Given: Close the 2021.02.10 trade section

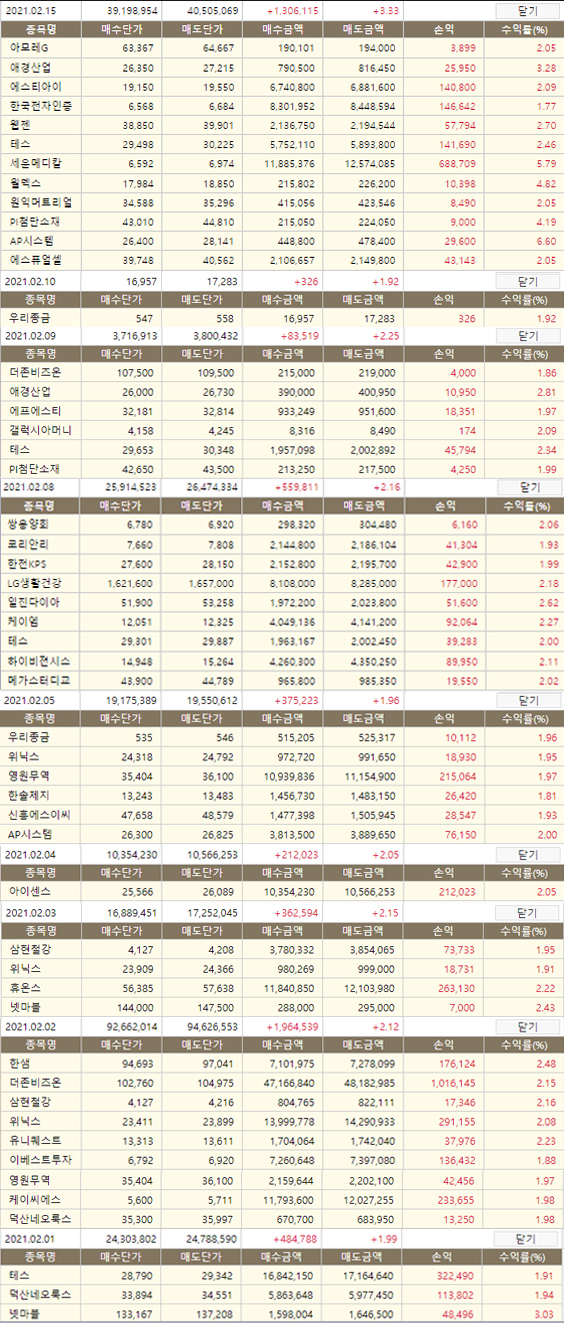Looking at the screenshot, I should (x=528, y=282).
